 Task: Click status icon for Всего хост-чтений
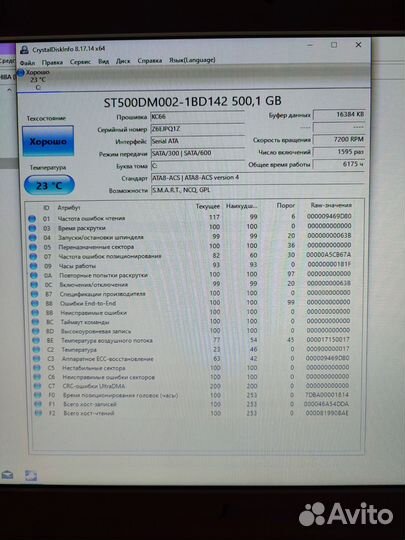point(39,413)
